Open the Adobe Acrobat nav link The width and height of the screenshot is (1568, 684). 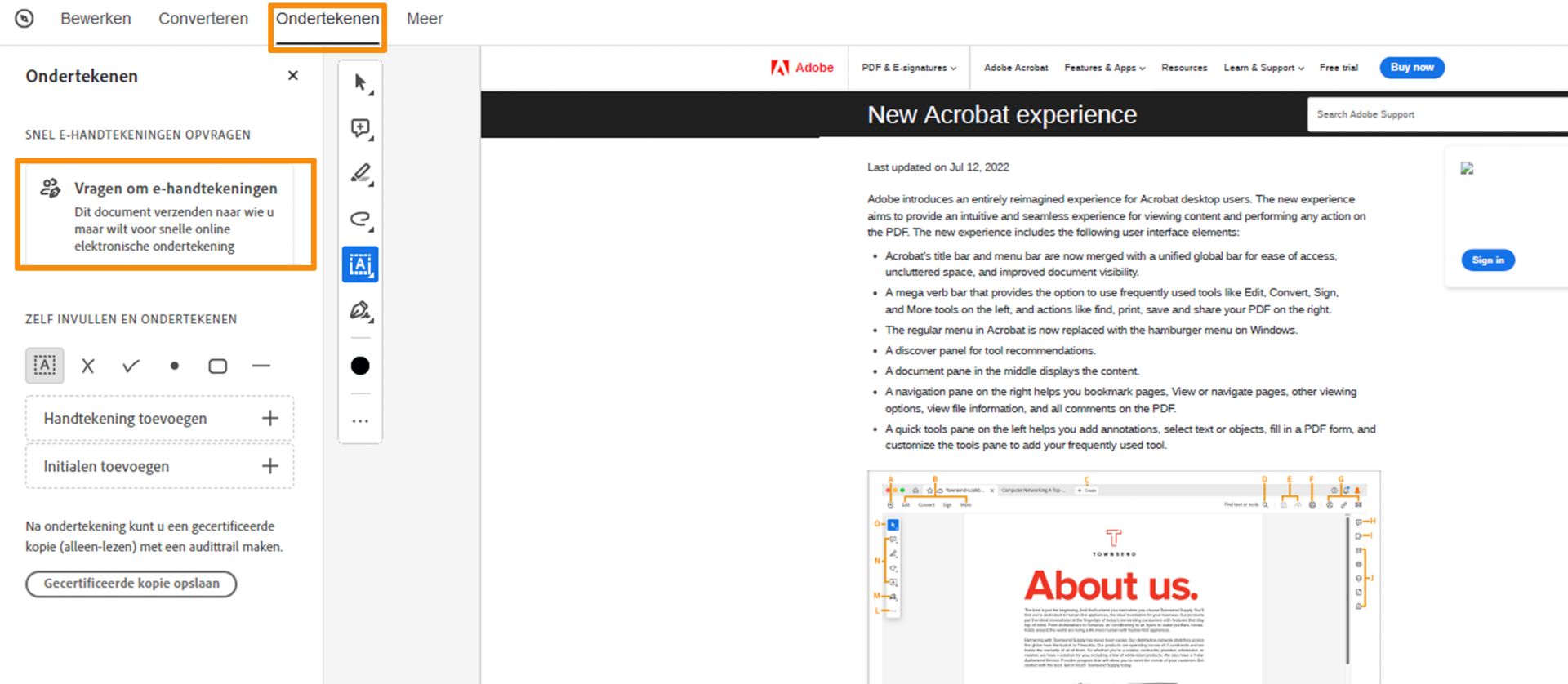(1016, 68)
